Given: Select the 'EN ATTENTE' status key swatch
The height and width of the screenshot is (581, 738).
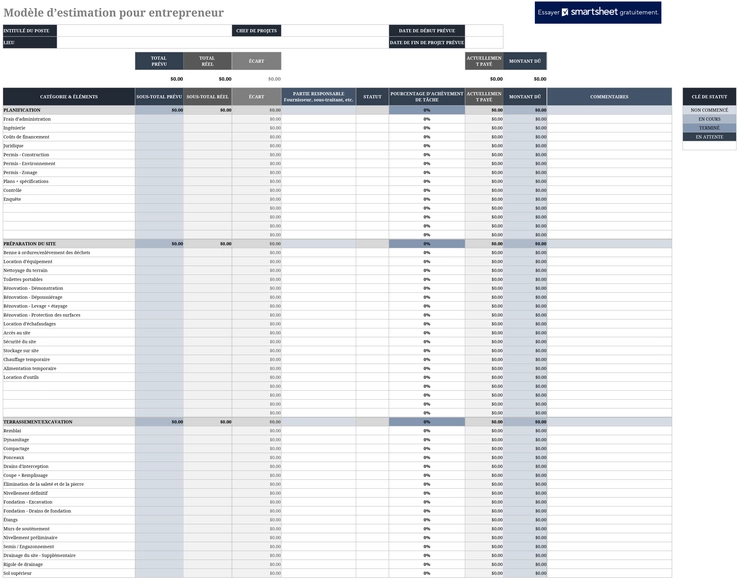Looking at the screenshot, I should coord(709,137).
